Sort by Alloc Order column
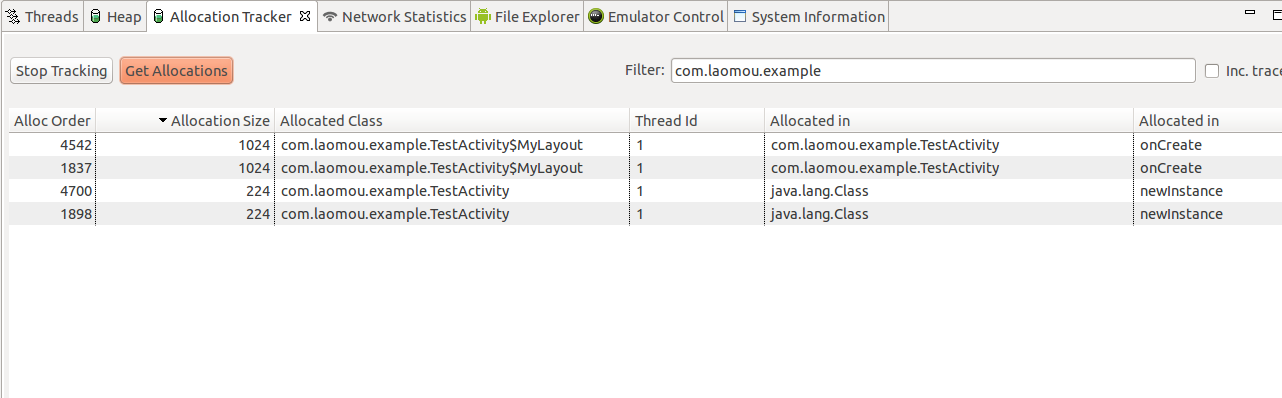This screenshot has width=1282, height=398. pos(52,121)
